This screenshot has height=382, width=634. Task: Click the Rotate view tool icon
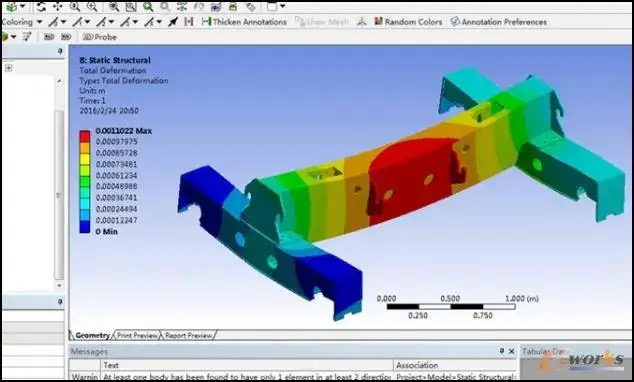(41, 7)
